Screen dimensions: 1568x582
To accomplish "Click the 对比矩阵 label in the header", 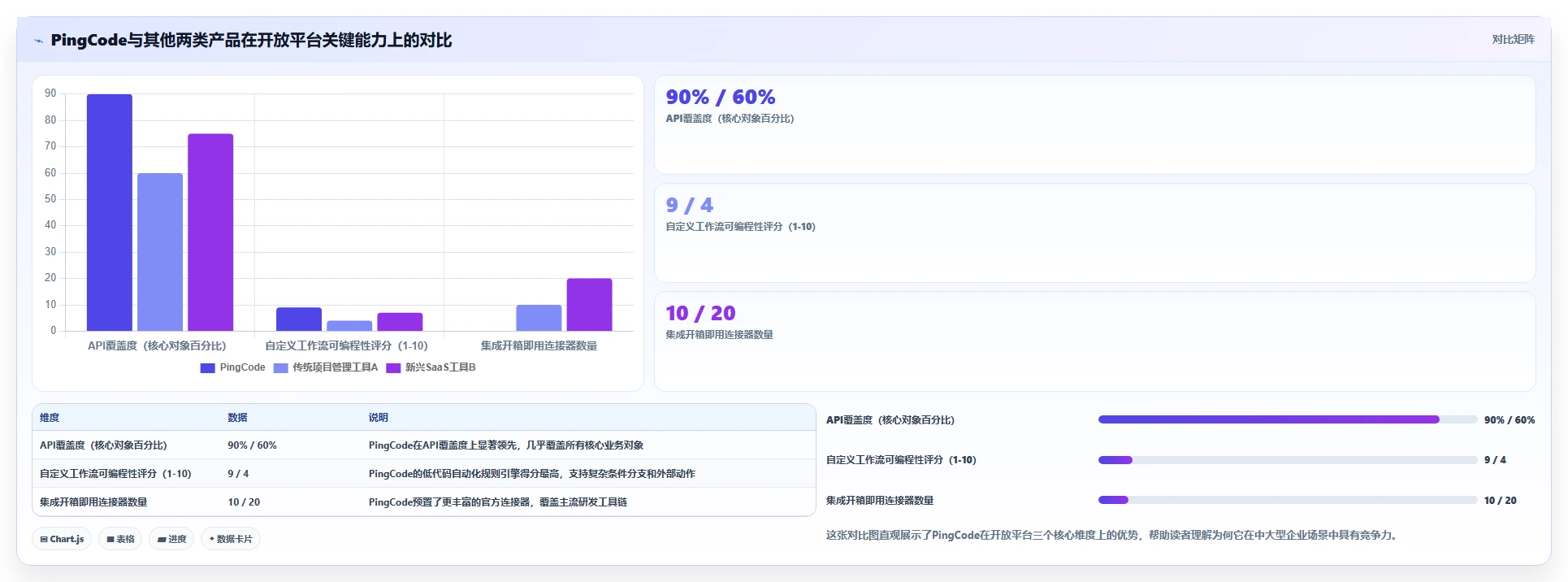I will 1513,39.
